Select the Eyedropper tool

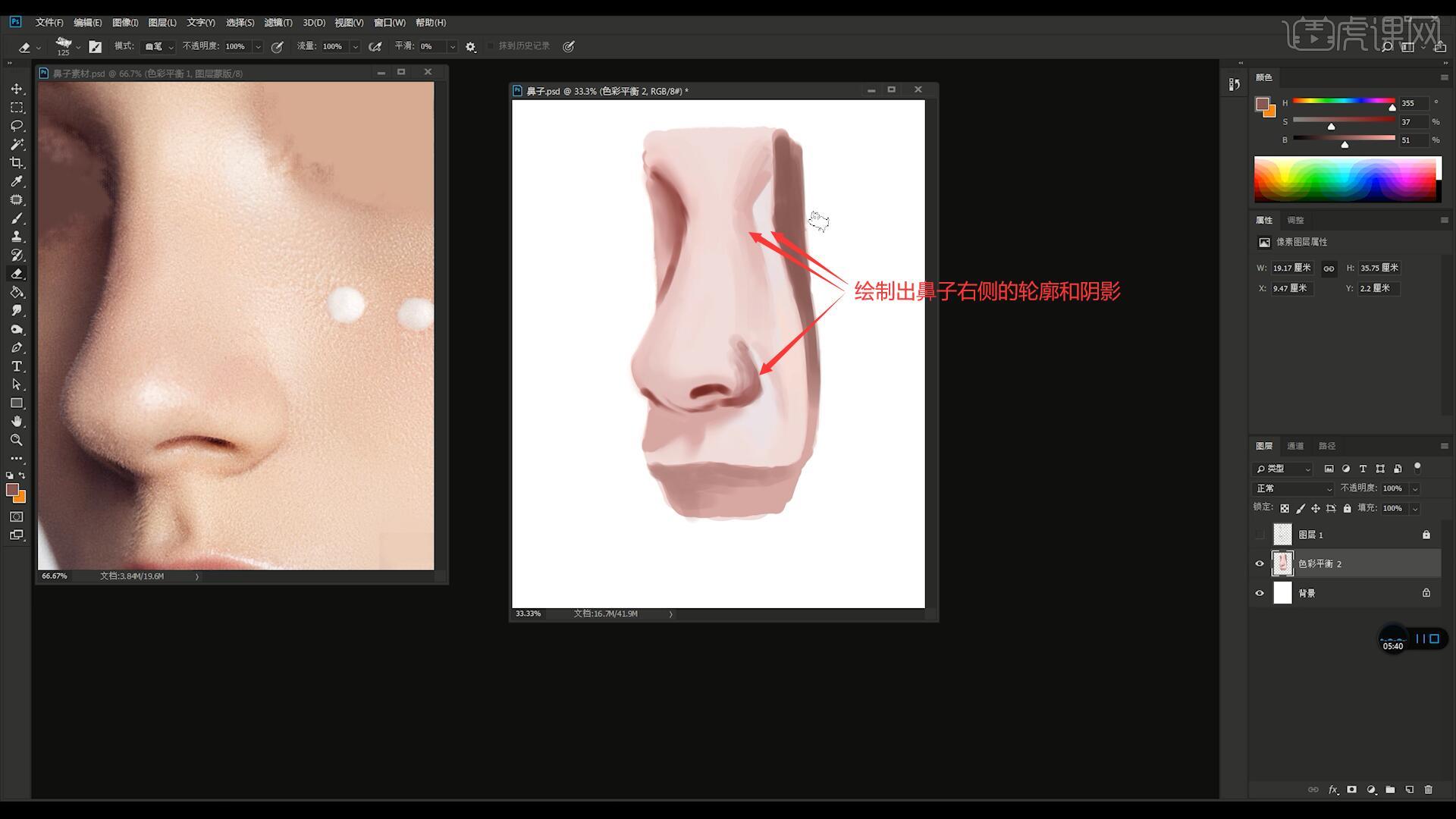coord(17,181)
